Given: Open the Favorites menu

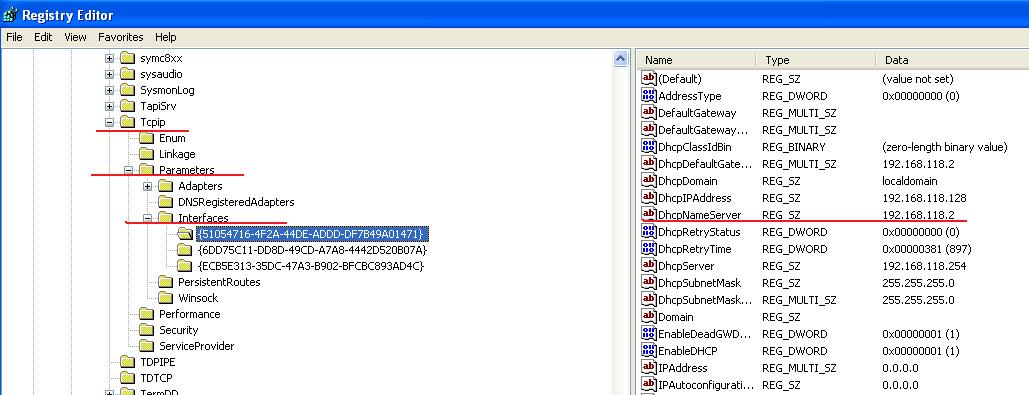Looking at the screenshot, I should (121, 37).
